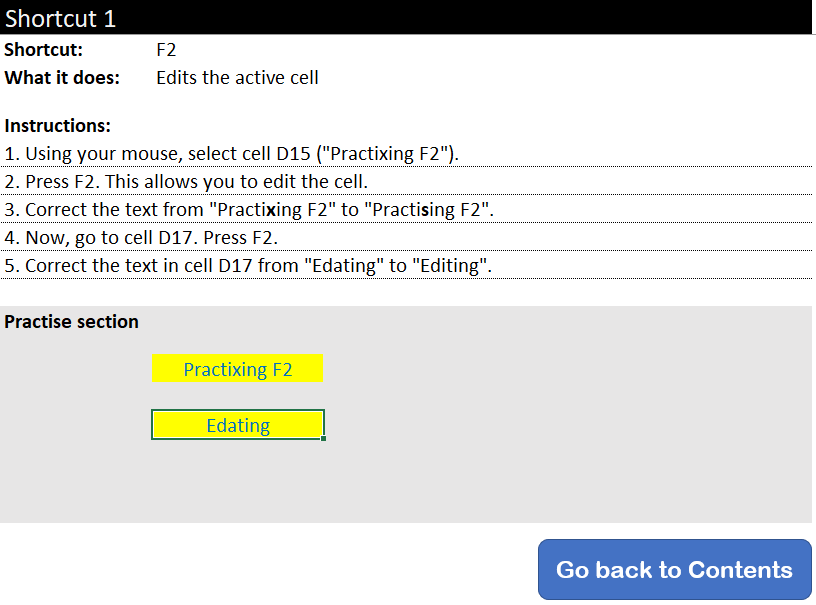
Task: Select instruction 2, "Press F2" to edit
Action: pyautogui.click(x=187, y=182)
